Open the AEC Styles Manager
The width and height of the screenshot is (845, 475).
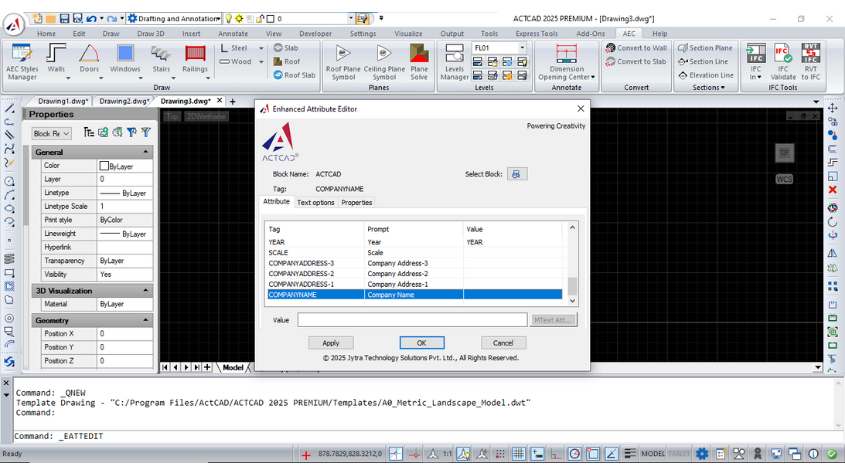(22, 62)
